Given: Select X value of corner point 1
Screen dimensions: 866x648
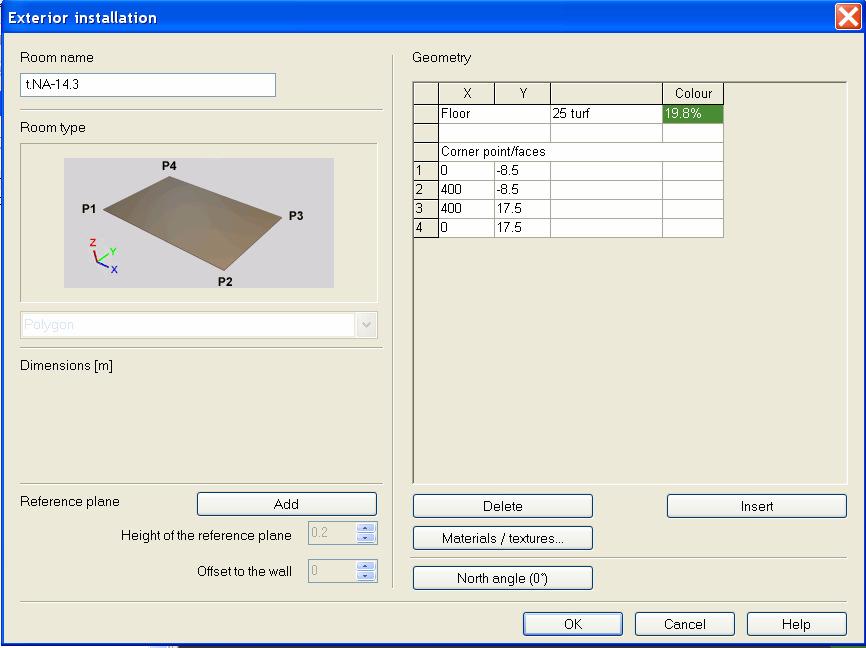Looking at the screenshot, I should tap(467, 171).
